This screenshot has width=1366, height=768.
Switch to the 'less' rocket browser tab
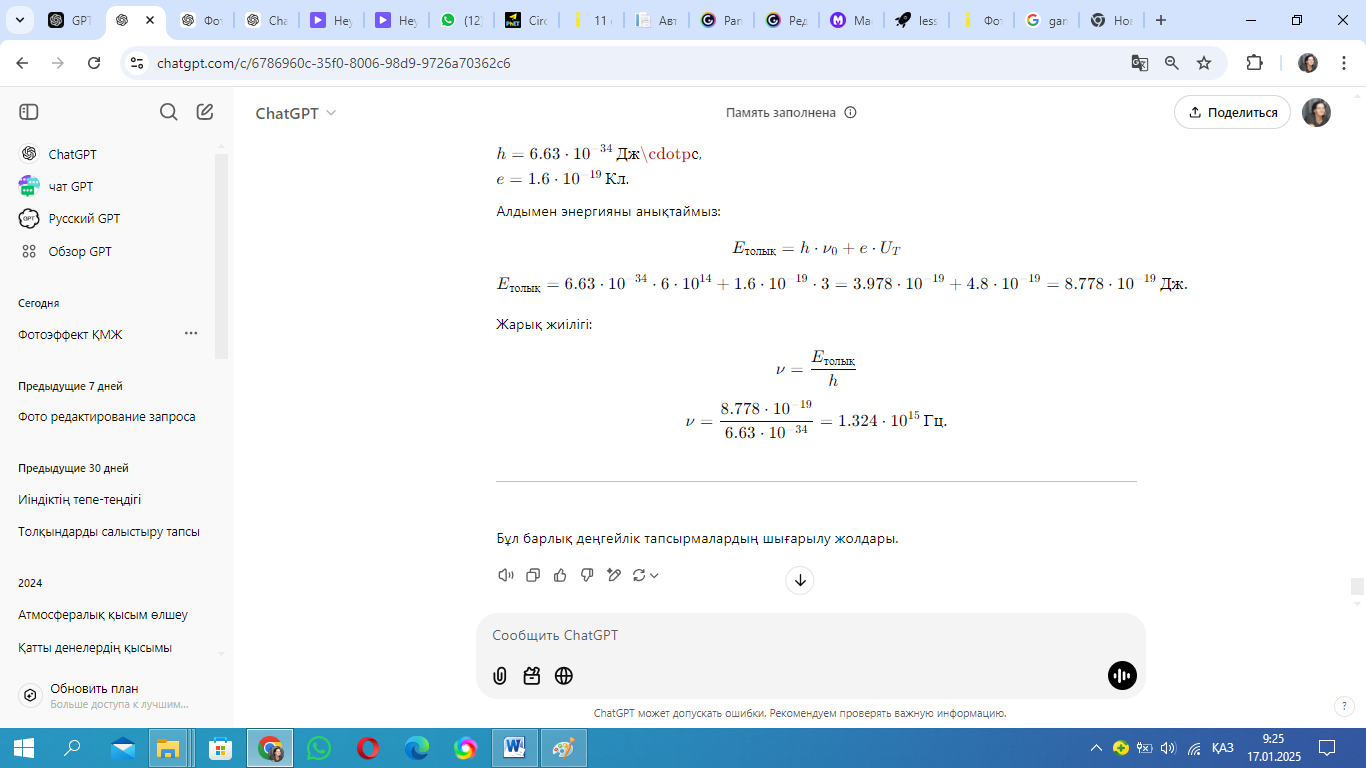tap(915, 20)
